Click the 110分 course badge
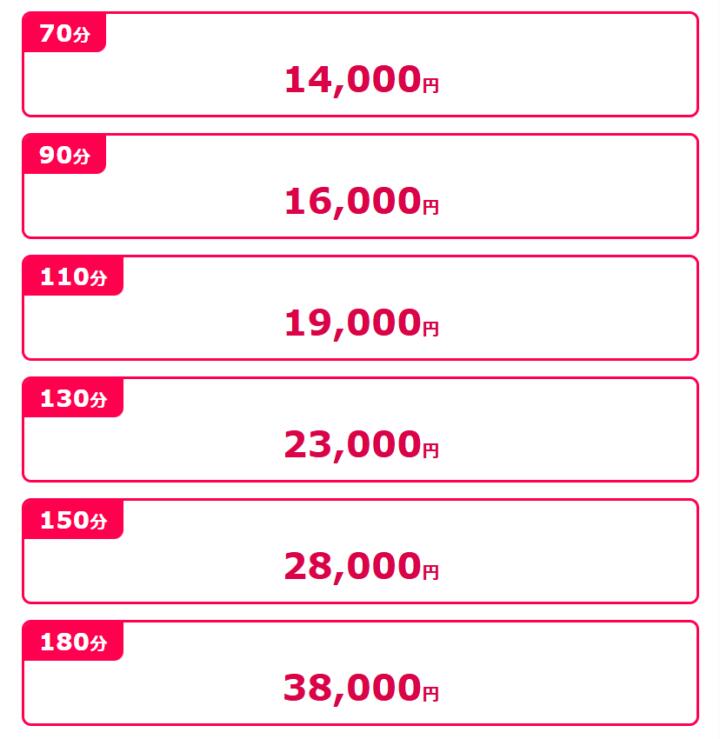720x739 pixels. [72, 278]
